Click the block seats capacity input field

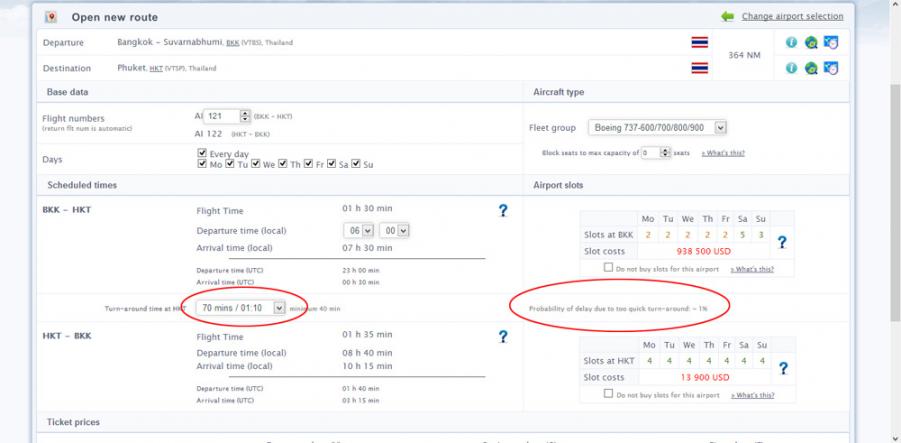652,153
